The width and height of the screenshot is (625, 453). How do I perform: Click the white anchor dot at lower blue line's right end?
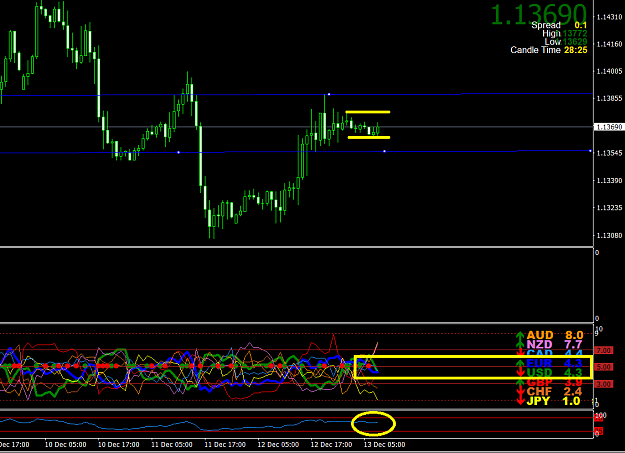590,151
